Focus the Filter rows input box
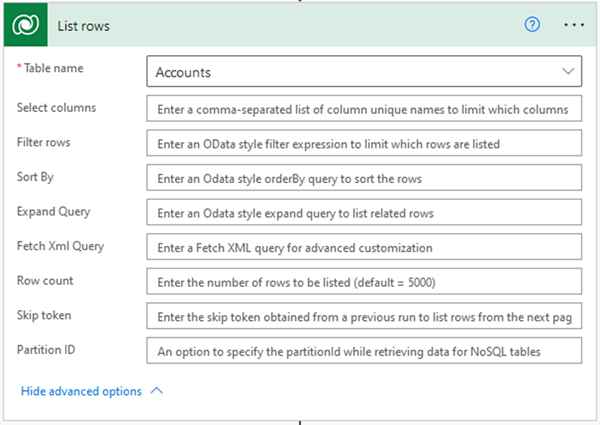The height and width of the screenshot is (425, 600). 364,143
